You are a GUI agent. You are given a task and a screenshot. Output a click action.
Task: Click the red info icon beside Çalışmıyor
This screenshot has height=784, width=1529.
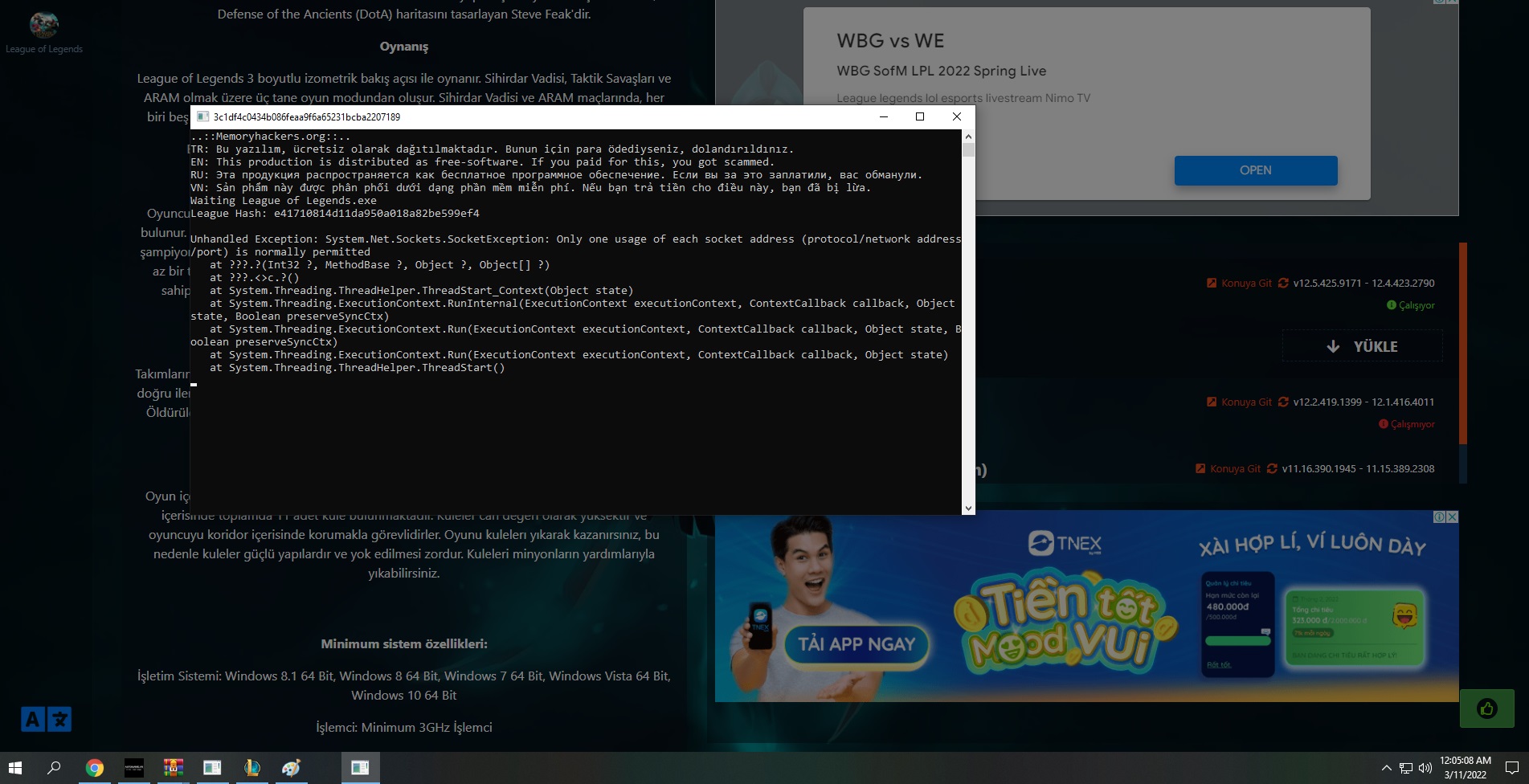1384,424
